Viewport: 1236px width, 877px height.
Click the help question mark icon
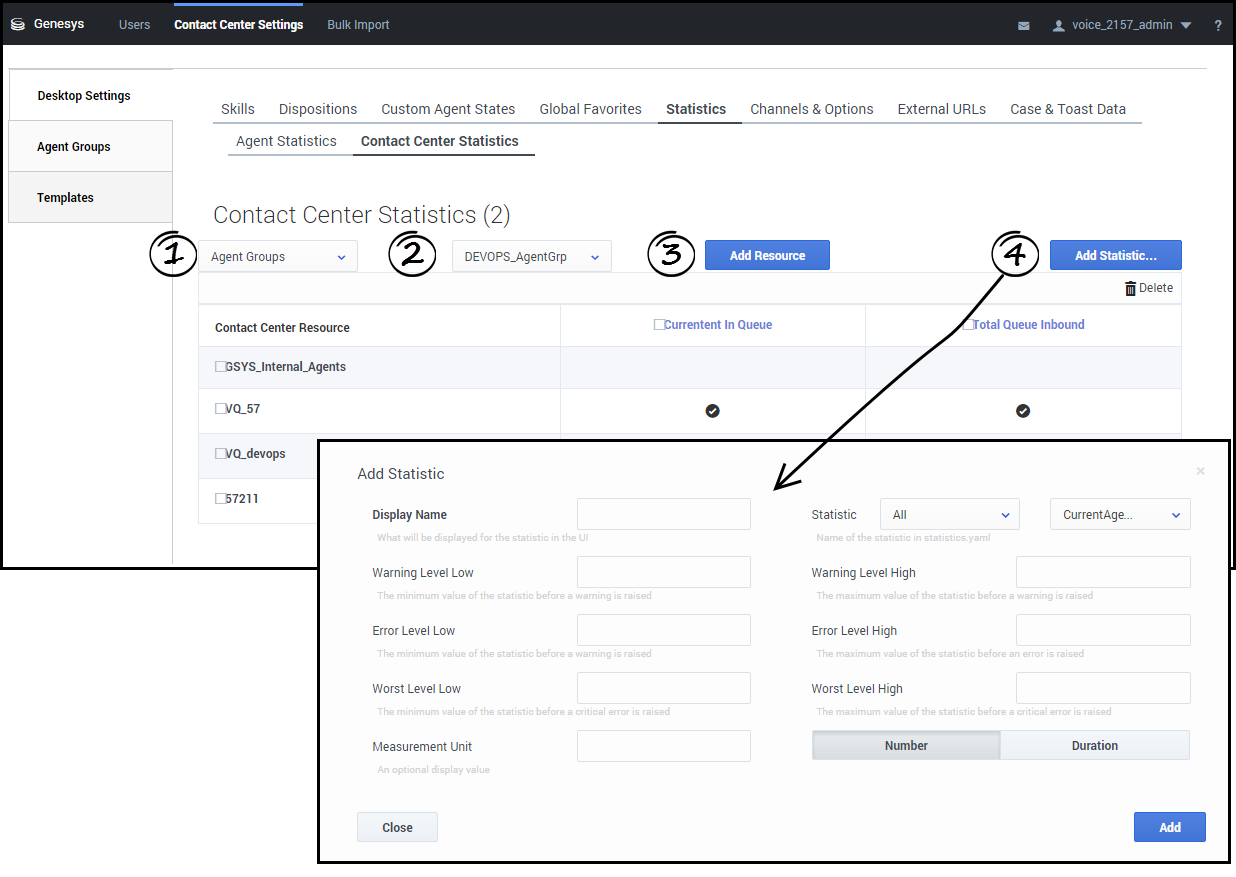(x=1218, y=26)
